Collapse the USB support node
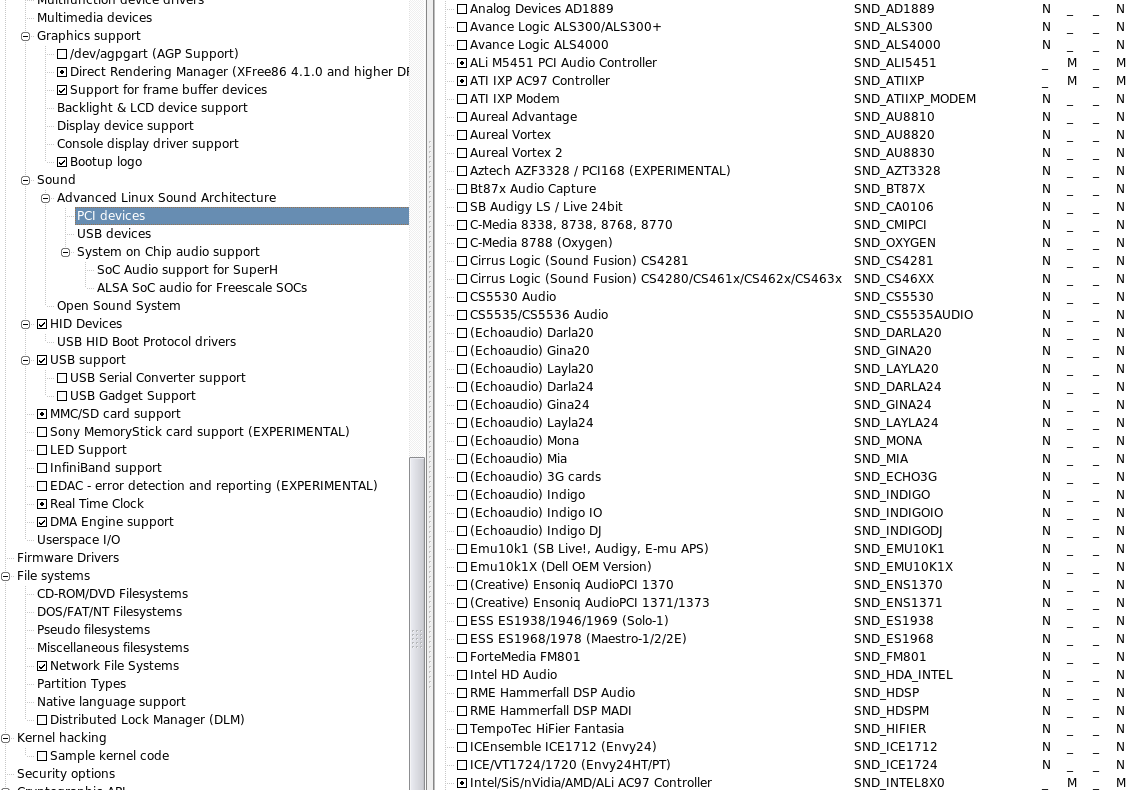This screenshot has width=1145, height=790. [x=26, y=360]
